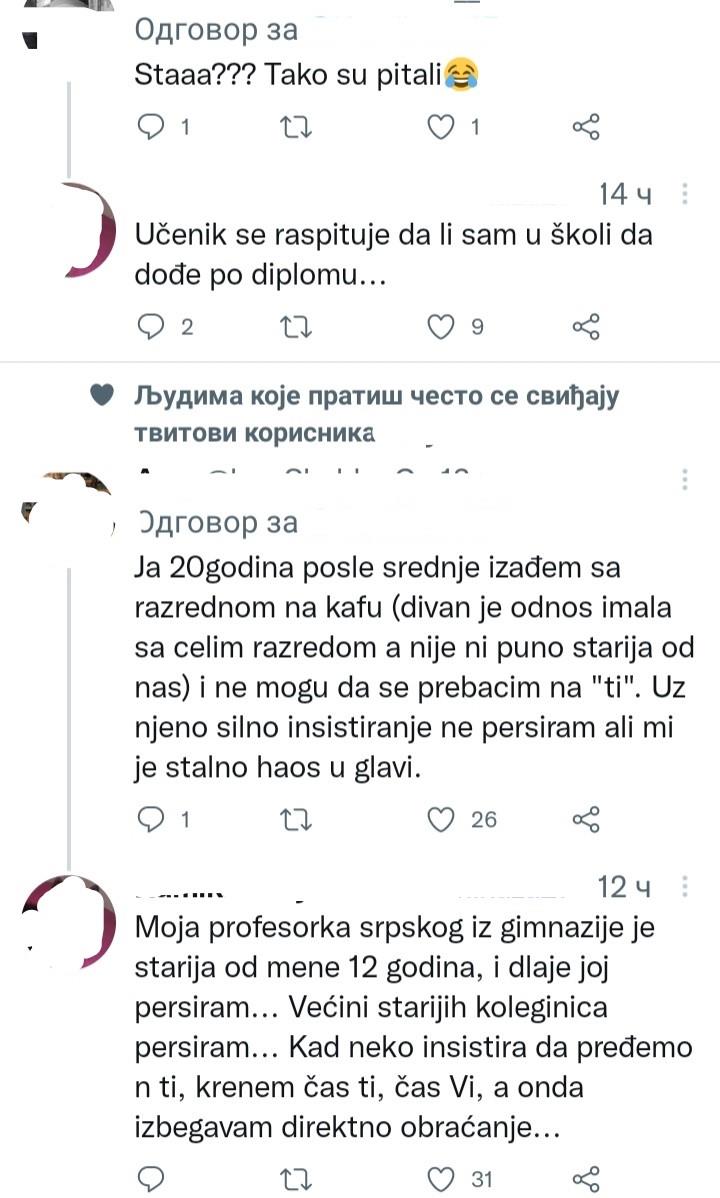Share the tweet about the student's diploma
Viewport: 720px width, 1198px height.
(x=585, y=327)
